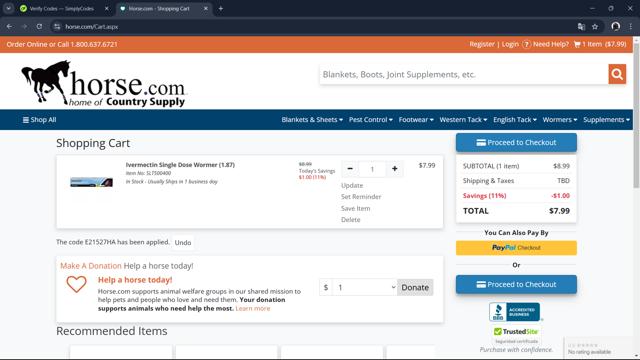
Task: Open the Chrome three-dot menu
Action: coord(631,27)
